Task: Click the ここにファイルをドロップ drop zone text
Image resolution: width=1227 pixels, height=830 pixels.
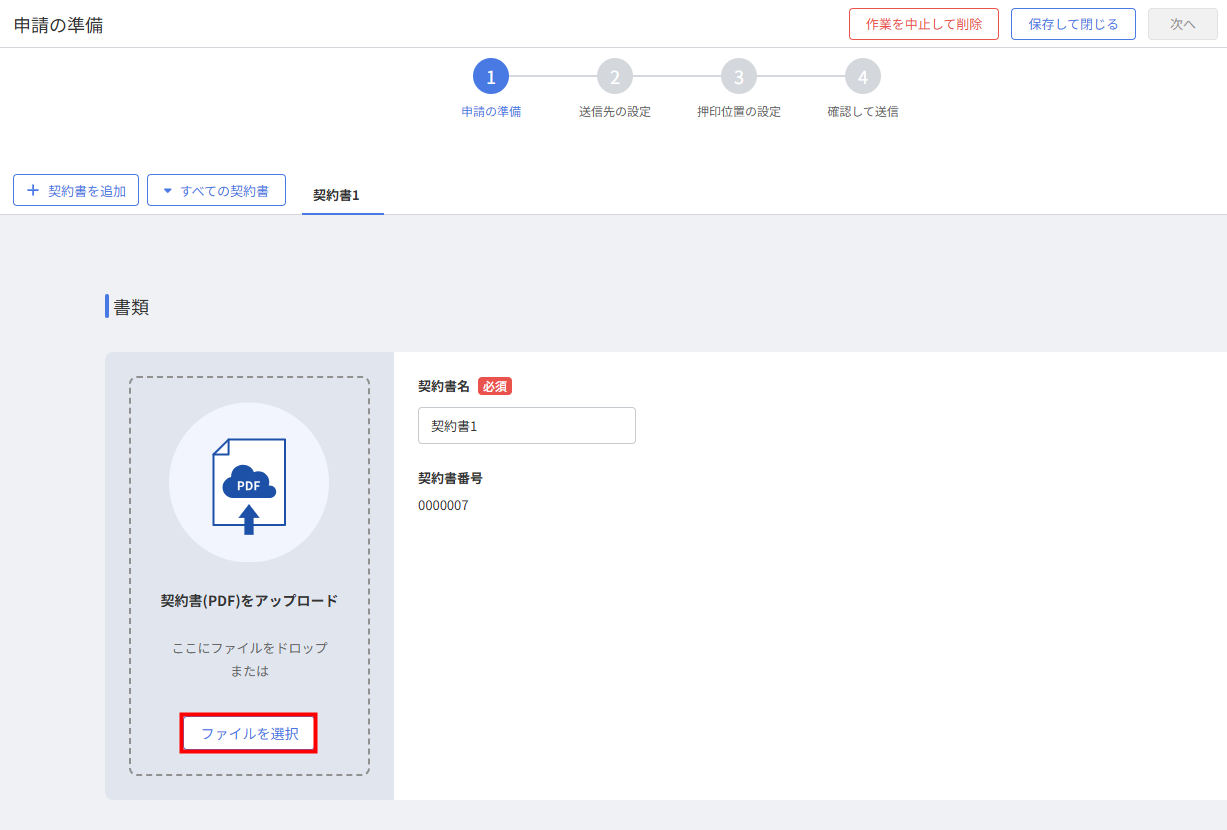Action: 249,648
